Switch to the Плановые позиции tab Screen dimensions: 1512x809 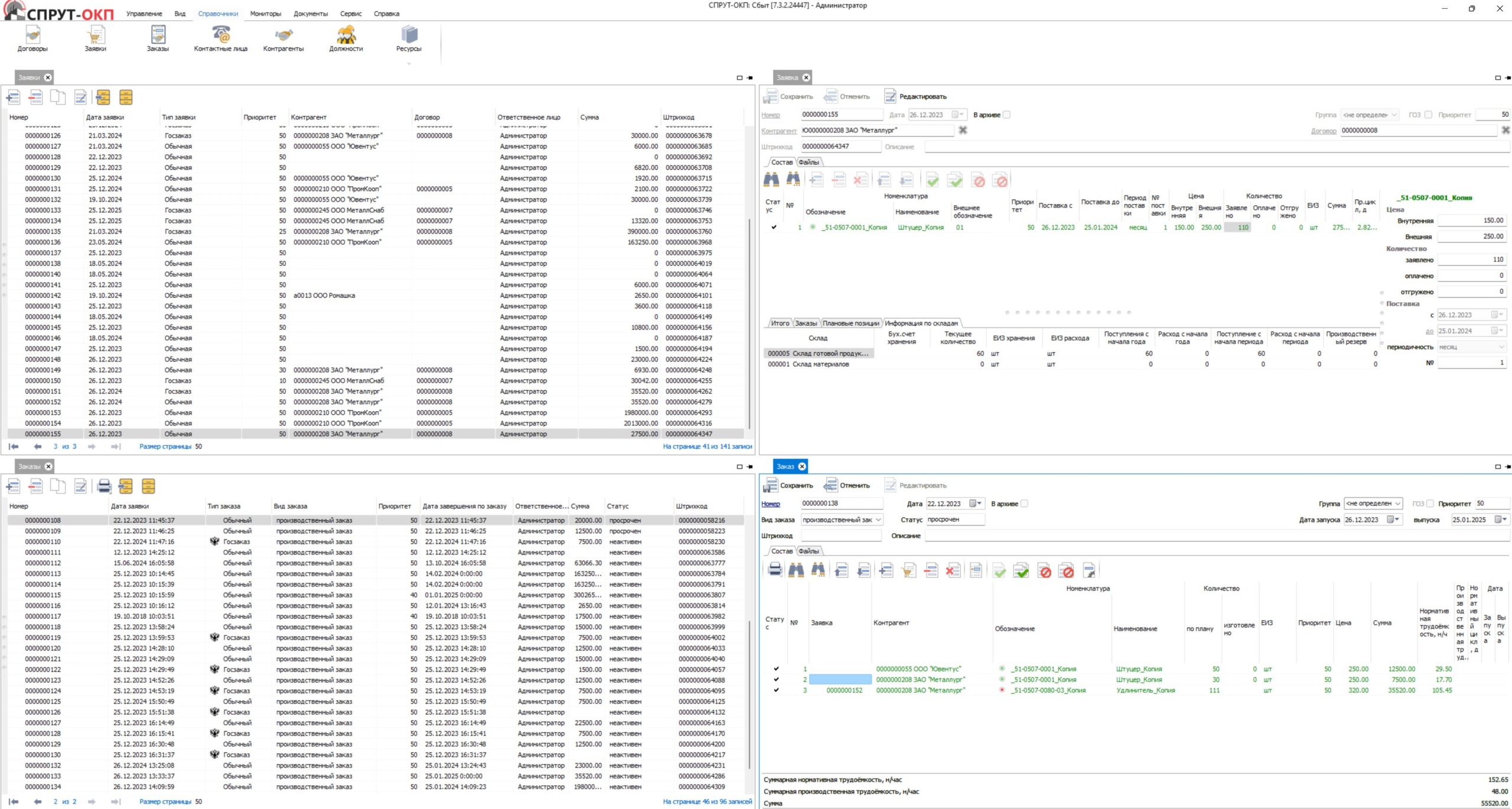click(850, 323)
